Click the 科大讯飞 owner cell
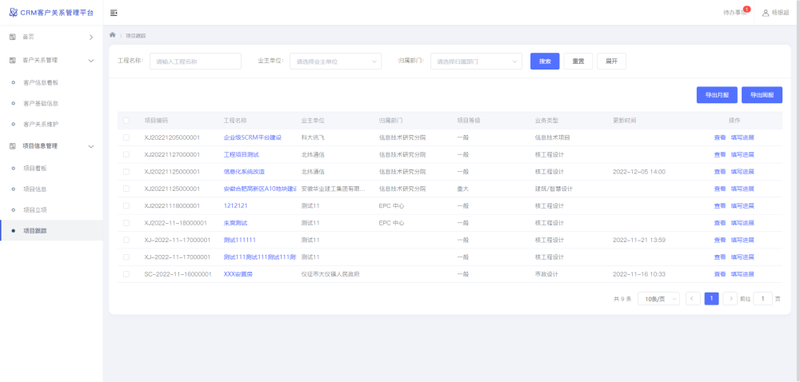Screen dimensions: 800x382 tap(313, 137)
